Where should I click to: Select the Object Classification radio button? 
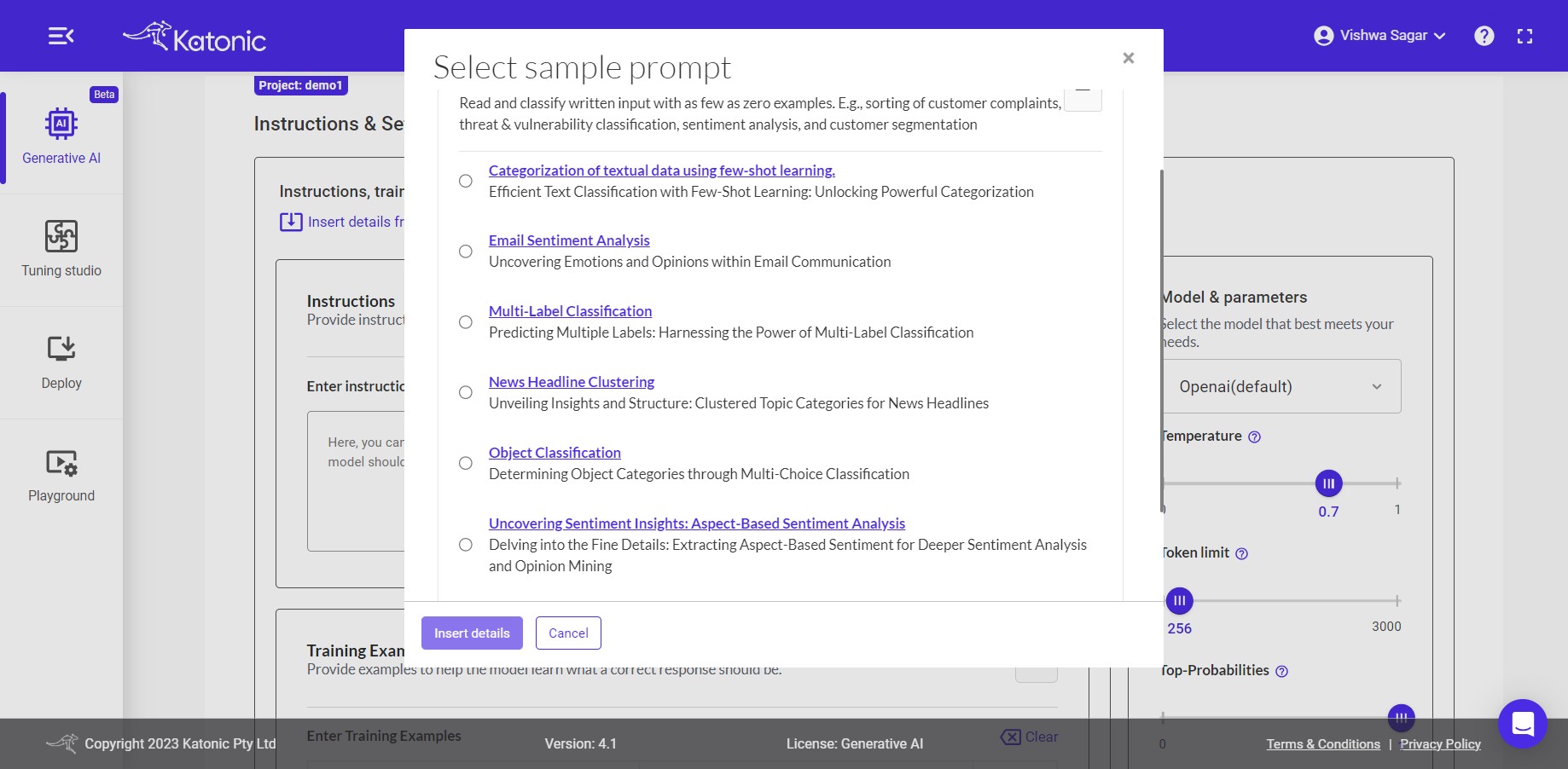coord(466,463)
